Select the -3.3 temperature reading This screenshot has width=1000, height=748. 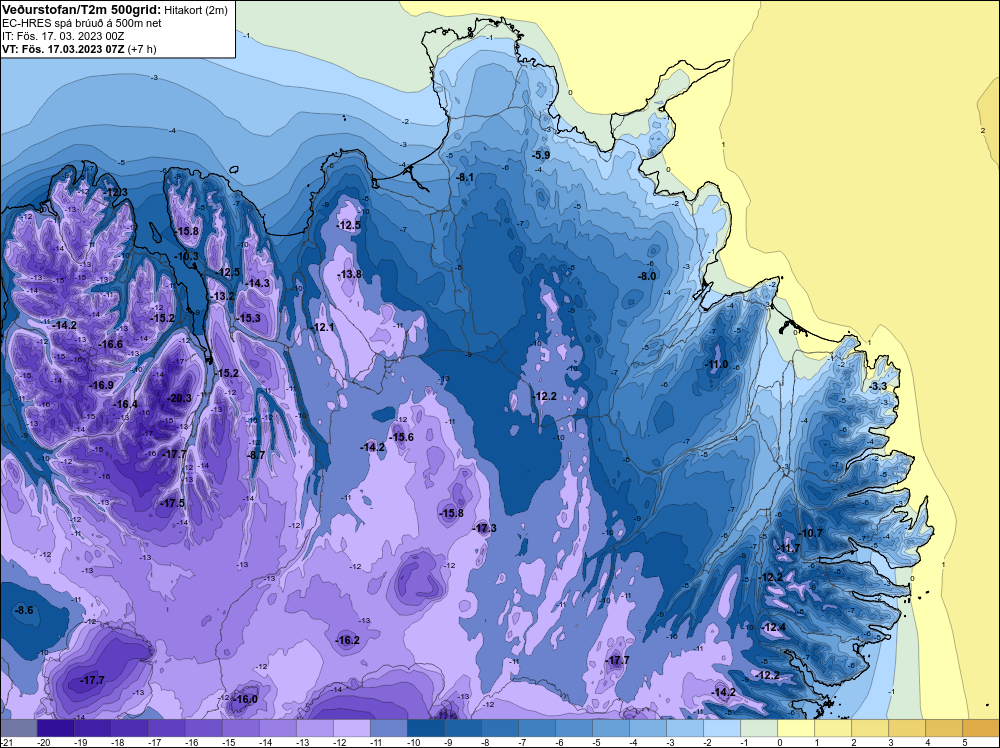click(879, 386)
